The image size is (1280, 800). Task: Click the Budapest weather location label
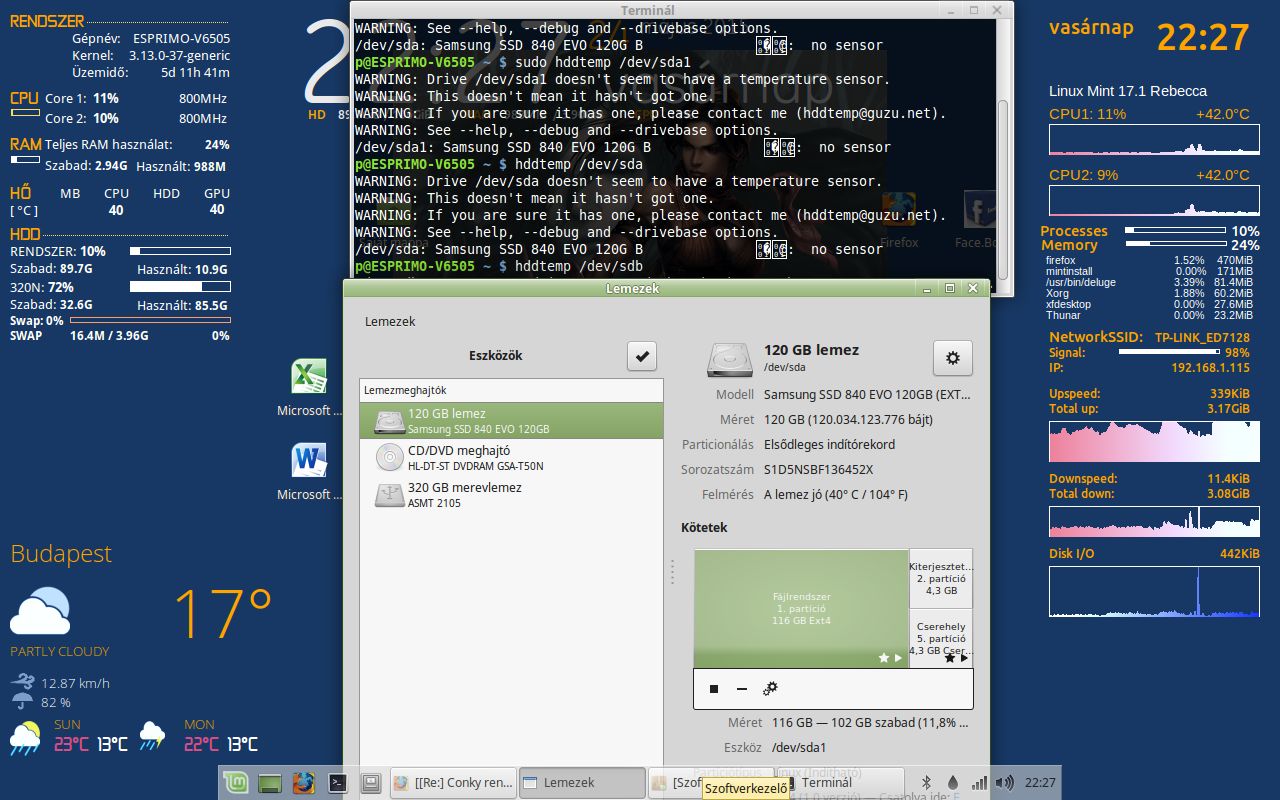[61, 554]
